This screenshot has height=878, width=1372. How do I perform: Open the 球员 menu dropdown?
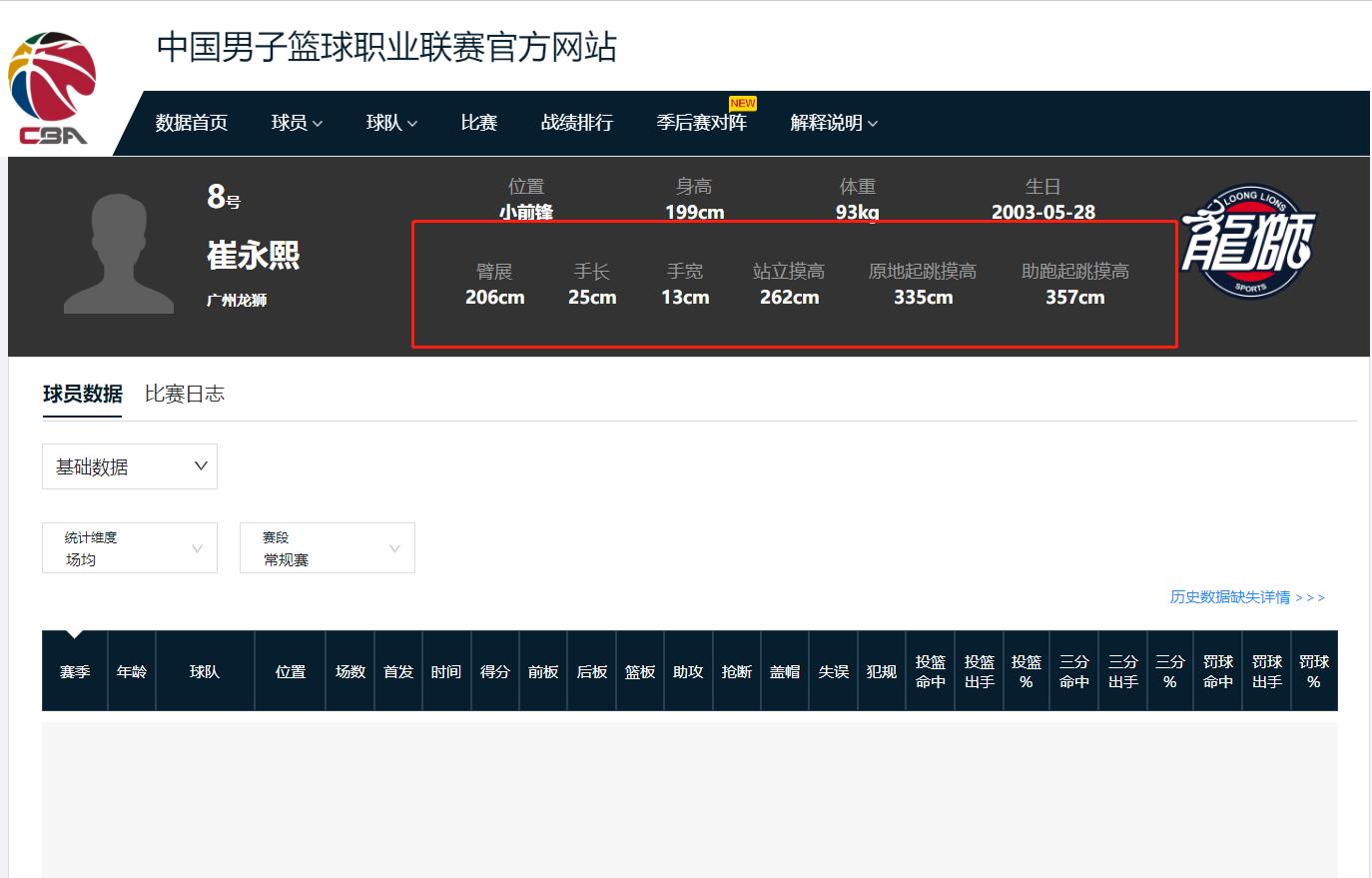(x=297, y=123)
